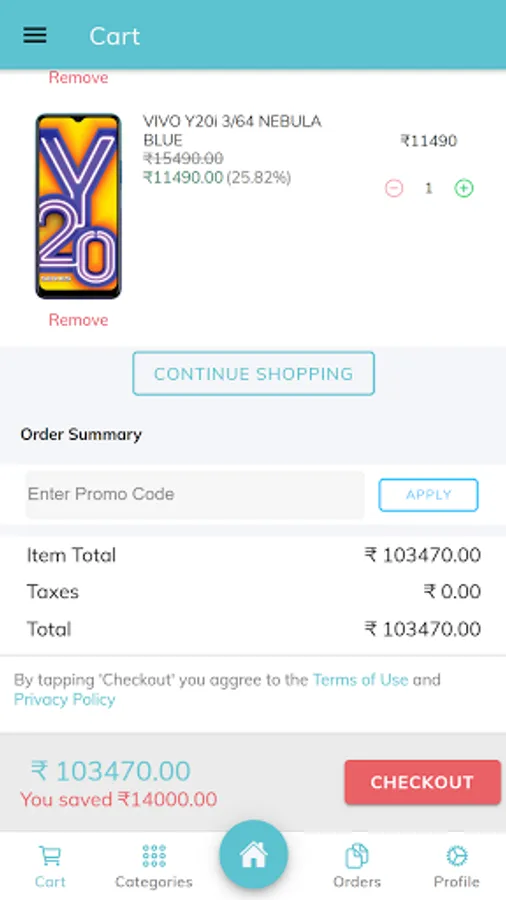Tap the Cart header title
506x900 pixels.
[x=114, y=36]
